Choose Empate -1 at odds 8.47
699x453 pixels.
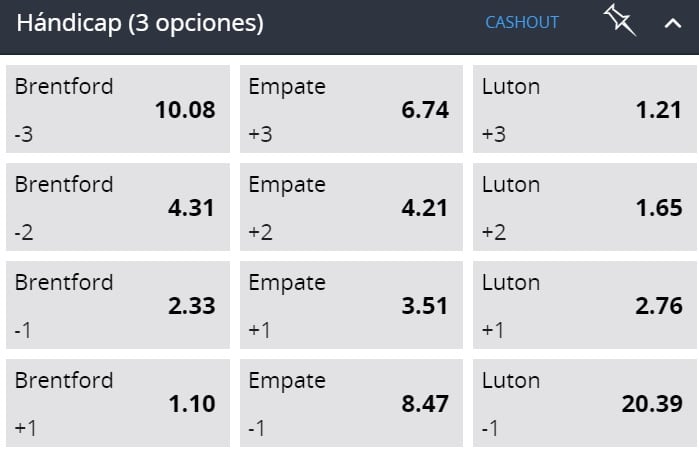[351, 403]
